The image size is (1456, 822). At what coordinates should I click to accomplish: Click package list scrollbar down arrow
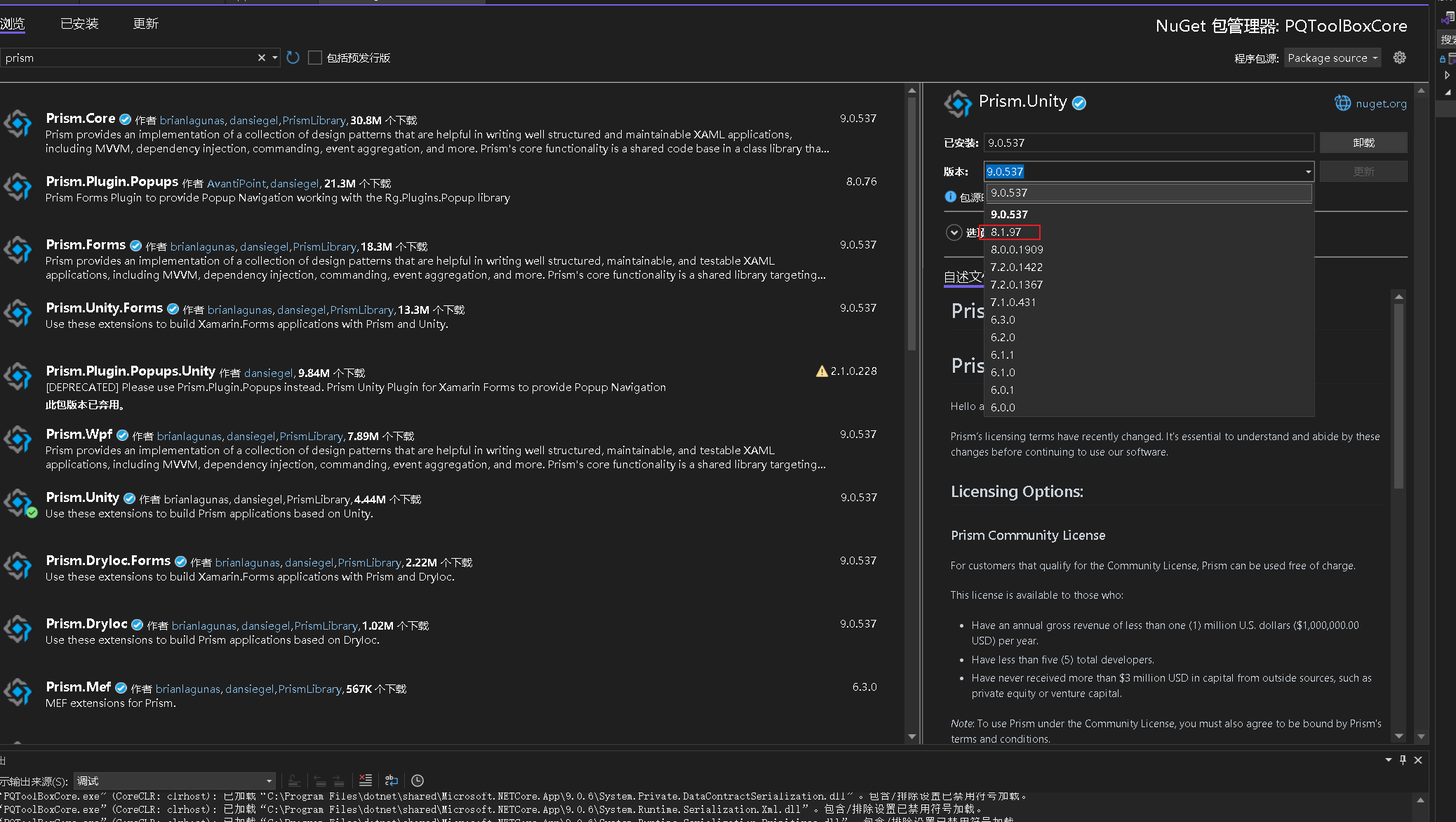911,736
